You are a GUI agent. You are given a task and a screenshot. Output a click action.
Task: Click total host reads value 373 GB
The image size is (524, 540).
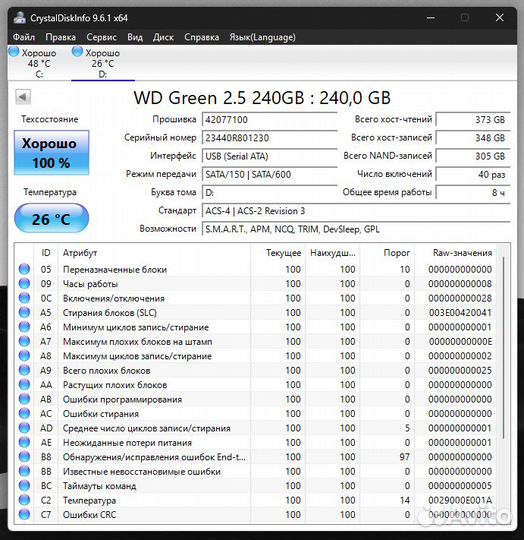coord(473,120)
